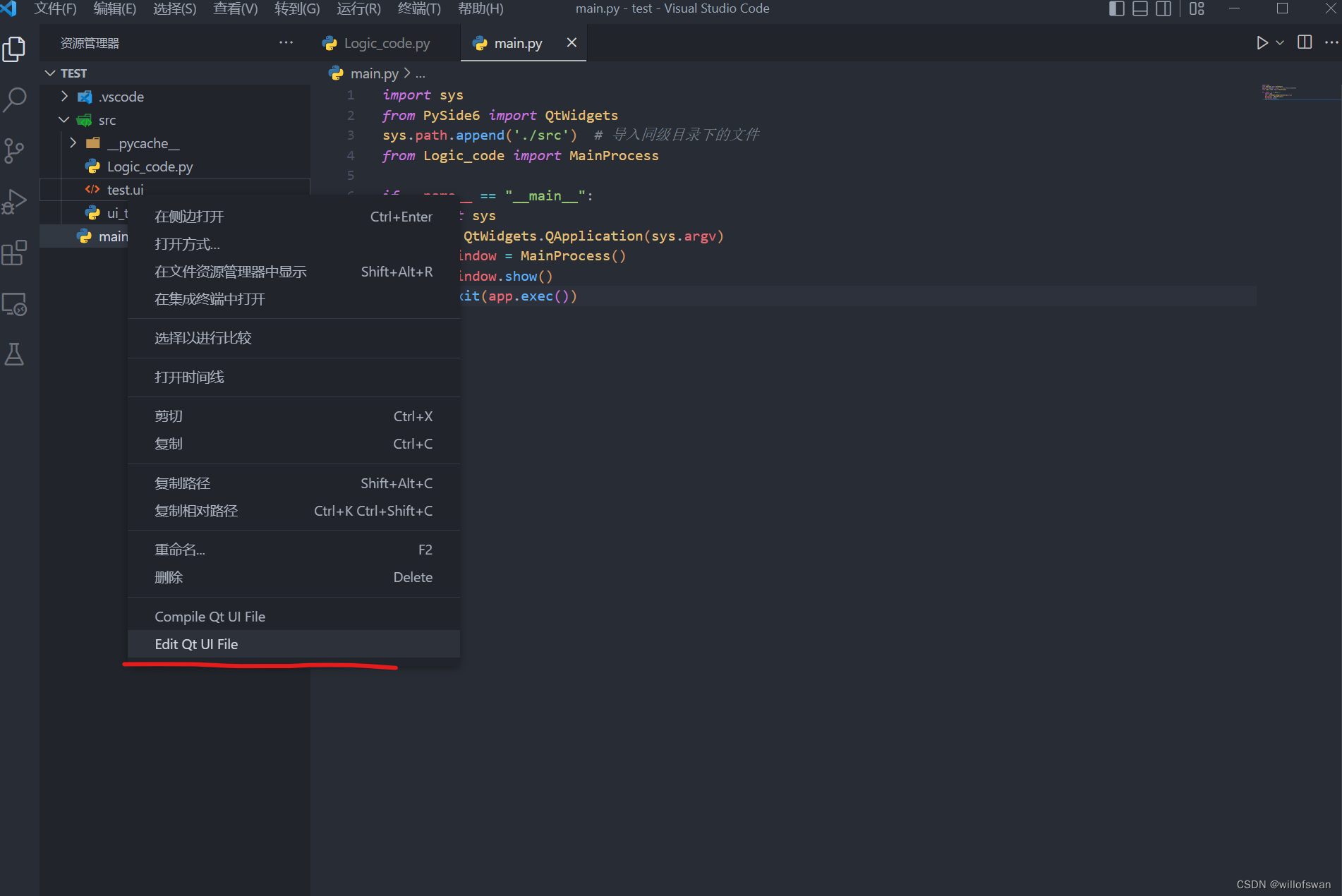Choose 打开方式... from context menu
The height and width of the screenshot is (896, 1342).
pyautogui.click(x=294, y=244)
